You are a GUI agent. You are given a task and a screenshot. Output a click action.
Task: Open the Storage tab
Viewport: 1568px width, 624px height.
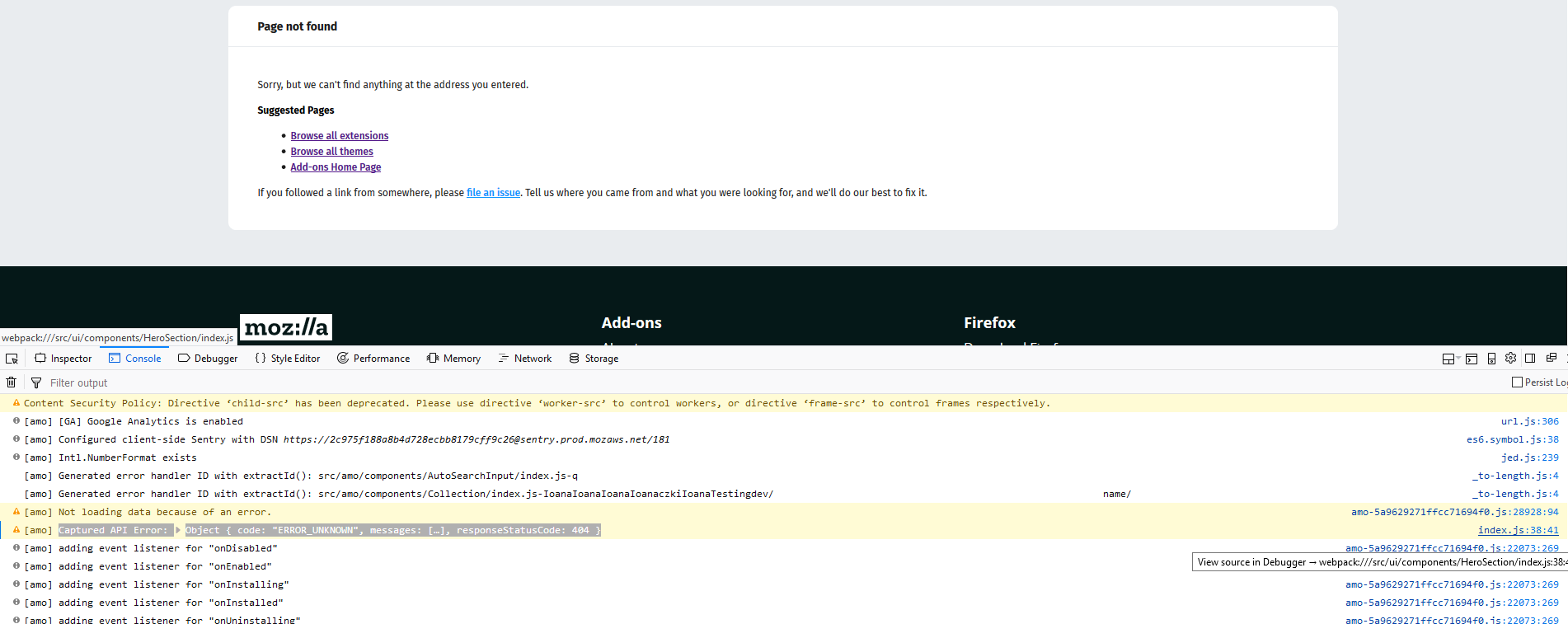(594, 359)
